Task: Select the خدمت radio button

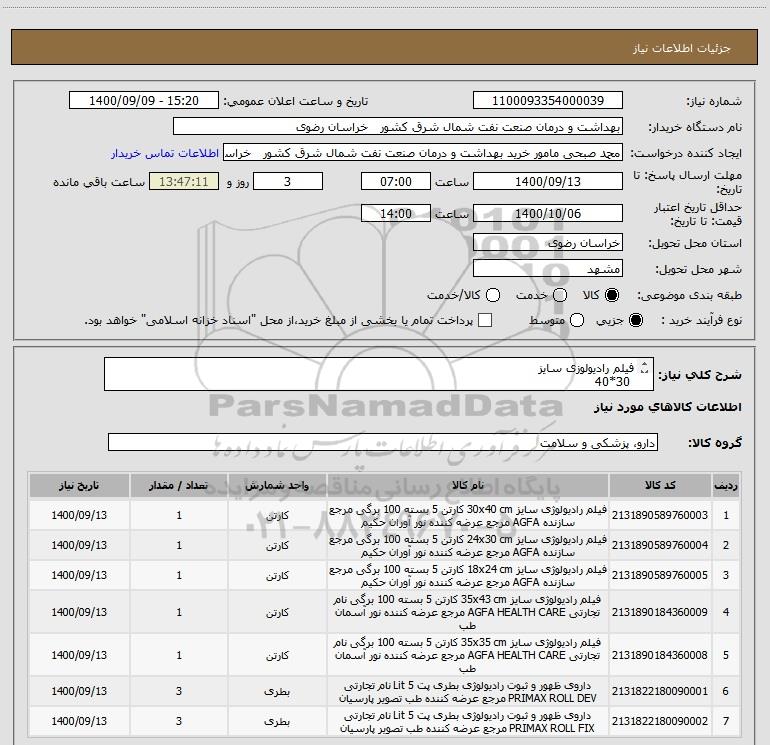Action: [x=560, y=295]
